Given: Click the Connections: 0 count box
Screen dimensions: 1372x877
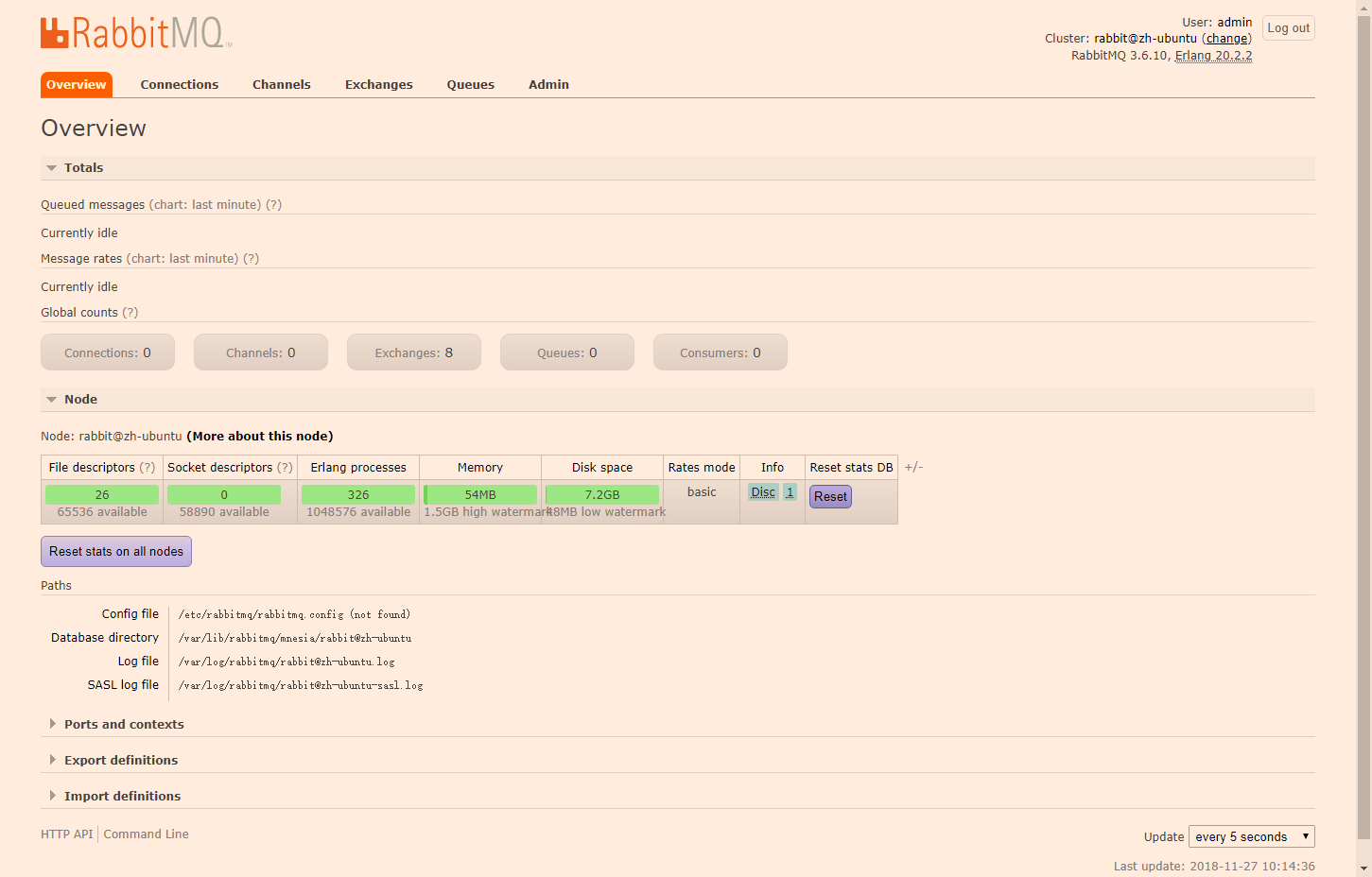Looking at the screenshot, I should 108,353.
